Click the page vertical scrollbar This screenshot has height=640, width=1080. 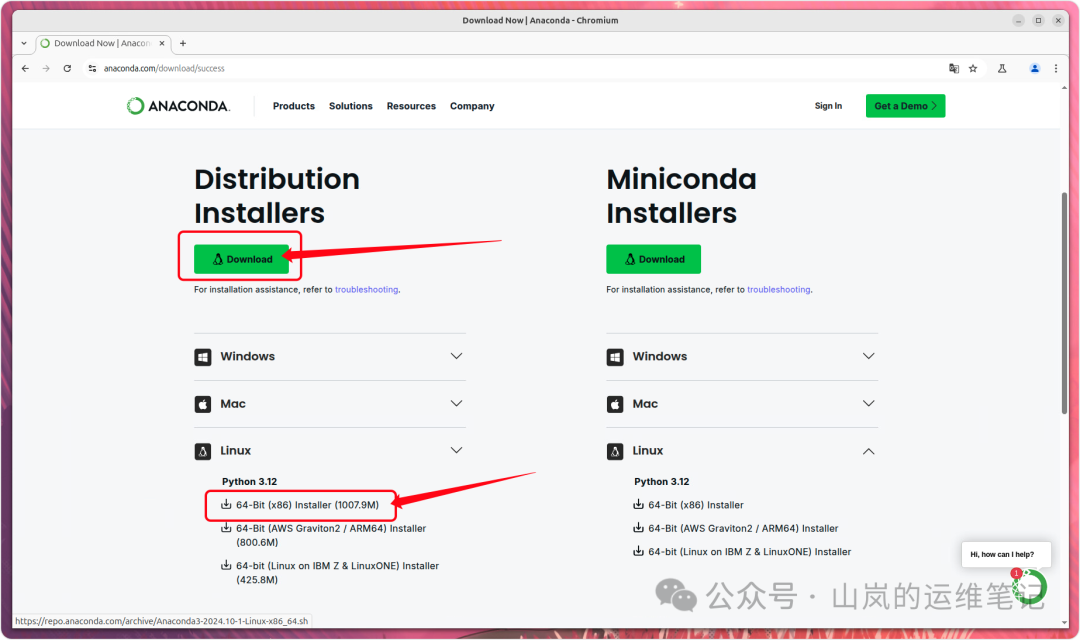(1064, 300)
